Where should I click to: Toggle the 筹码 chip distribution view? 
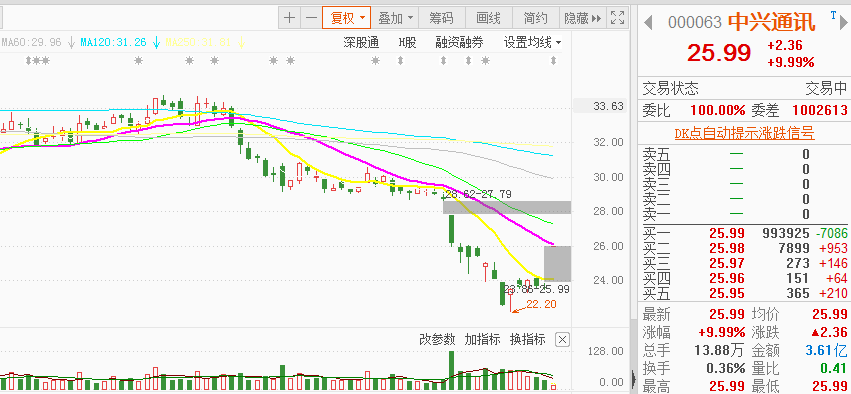pos(441,18)
